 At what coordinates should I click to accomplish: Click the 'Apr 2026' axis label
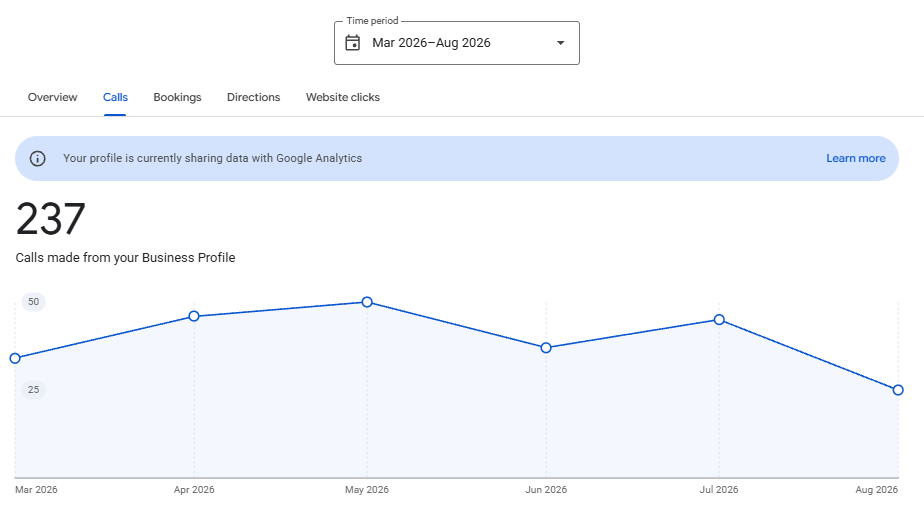tap(194, 490)
